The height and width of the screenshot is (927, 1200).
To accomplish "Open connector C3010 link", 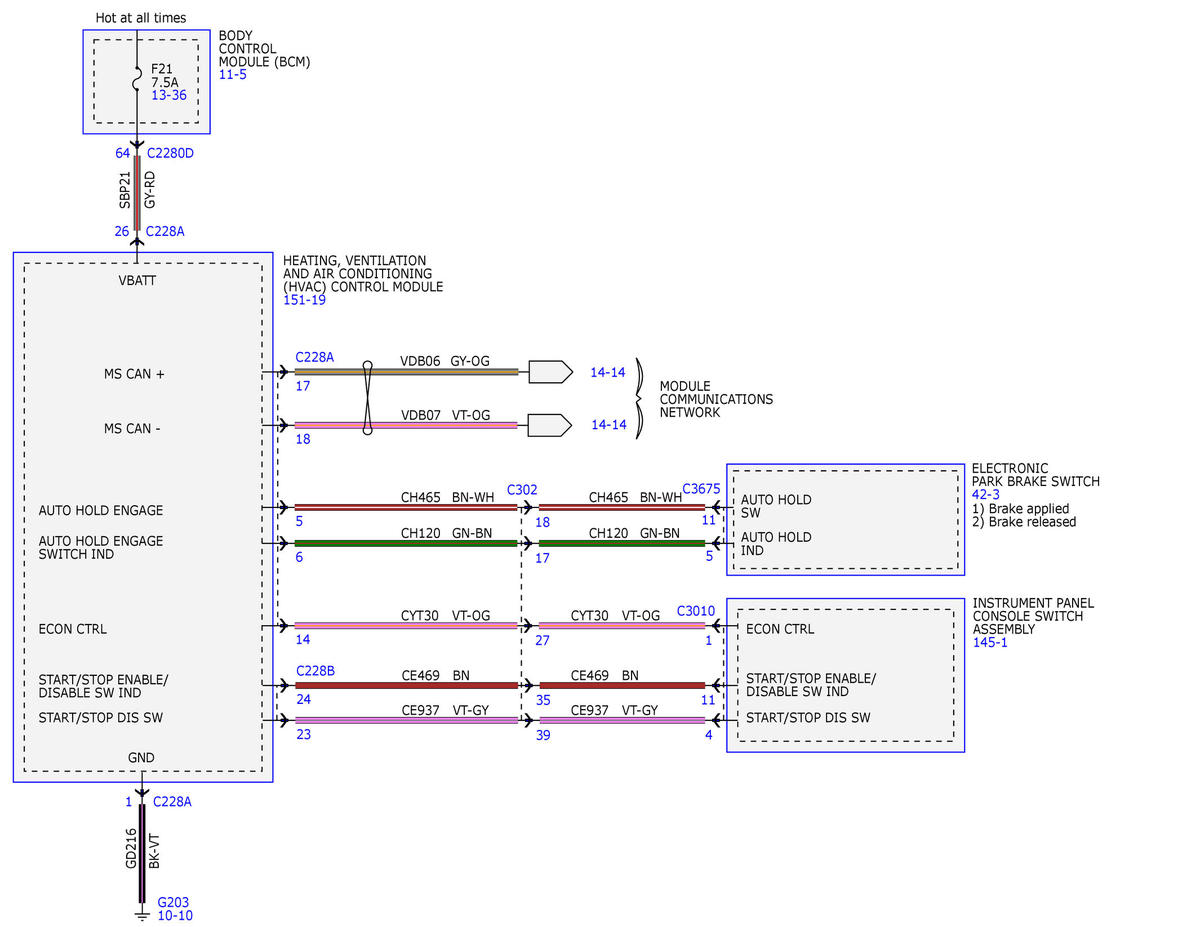I will click(x=696, y=610).
